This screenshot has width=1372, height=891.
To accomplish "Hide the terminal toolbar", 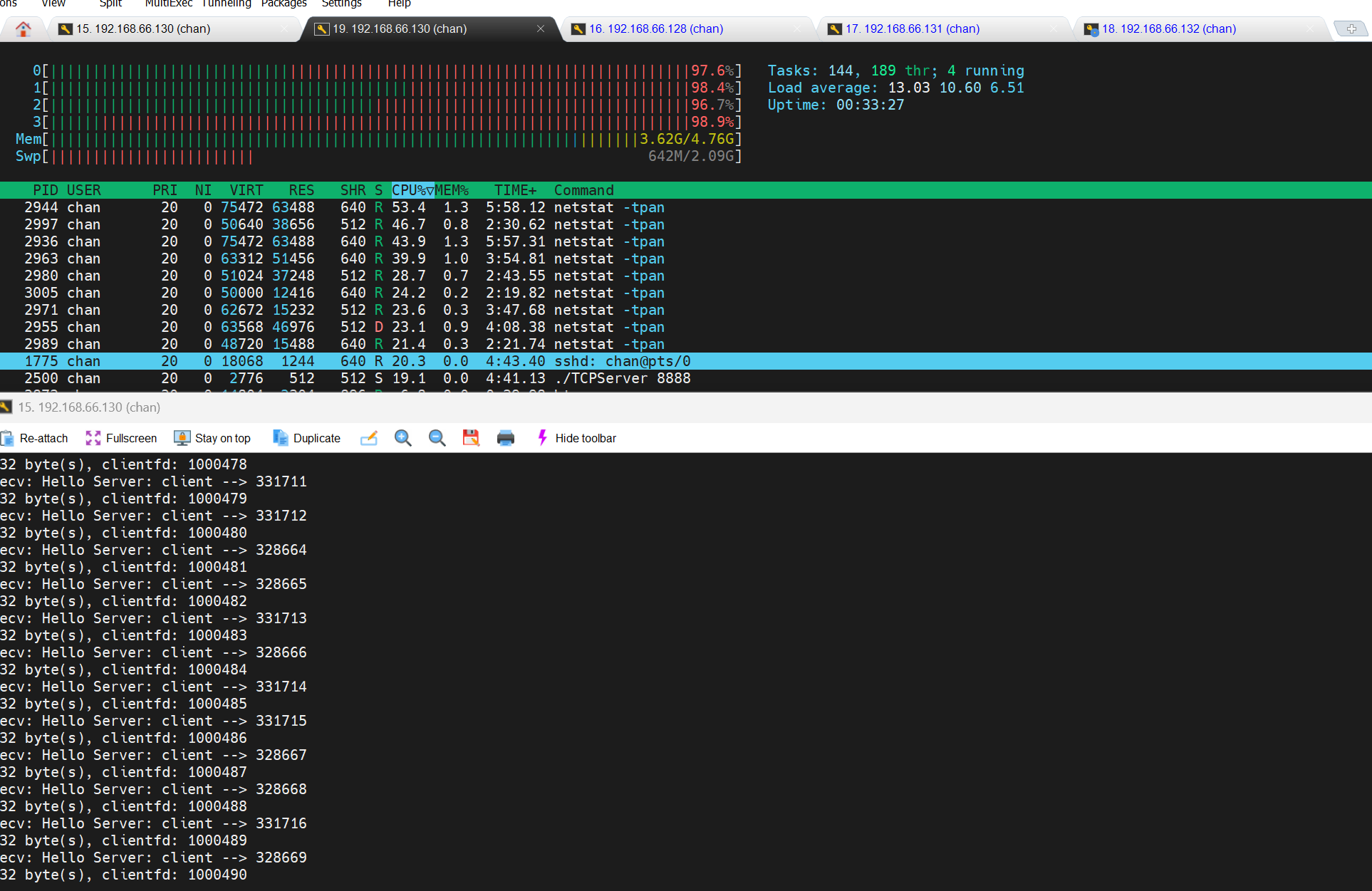I will 576,438.
